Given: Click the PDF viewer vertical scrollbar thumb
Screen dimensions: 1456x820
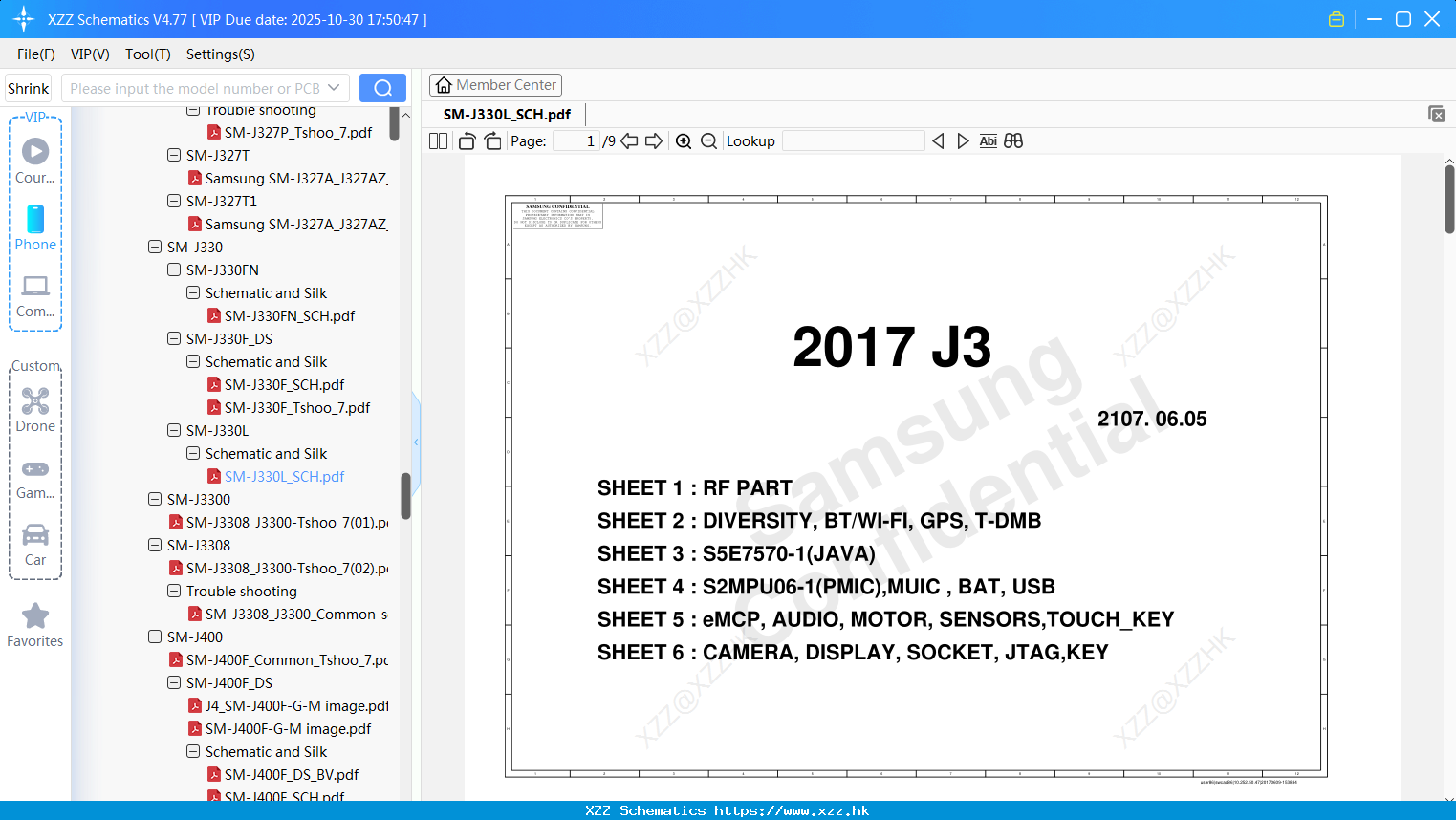Looking at the screenshot, I should coord(1449,199).
